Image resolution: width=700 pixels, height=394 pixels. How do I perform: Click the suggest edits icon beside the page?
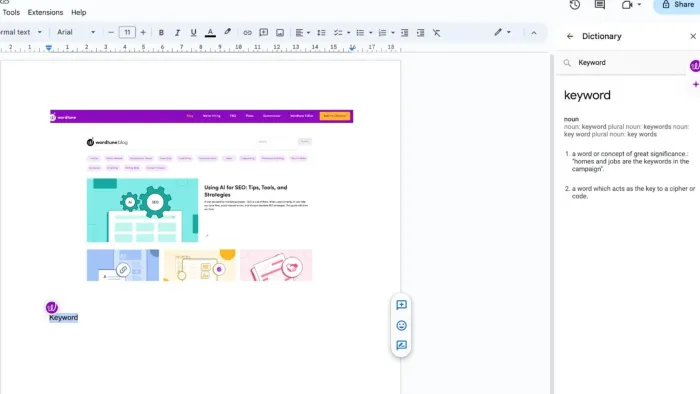coord(401,345)
